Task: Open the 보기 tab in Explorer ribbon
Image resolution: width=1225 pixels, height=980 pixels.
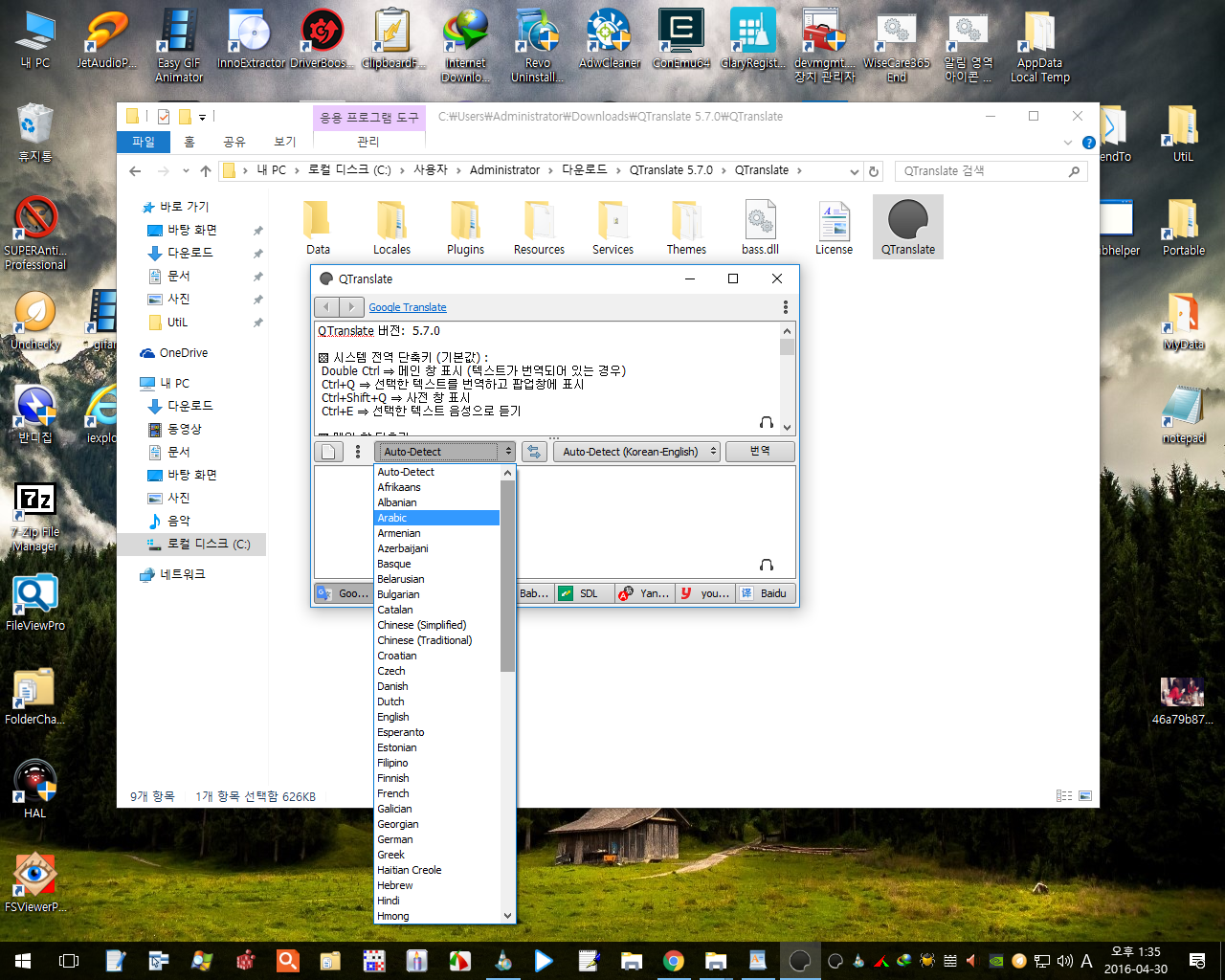Action: [285, 142]
